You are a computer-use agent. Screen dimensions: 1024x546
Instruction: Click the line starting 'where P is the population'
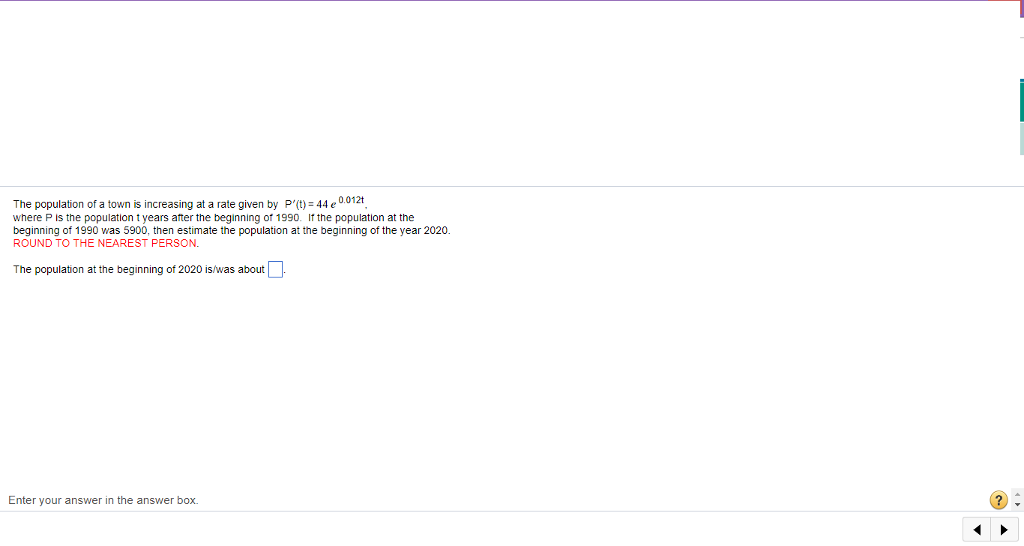click(x=214, y=217)
